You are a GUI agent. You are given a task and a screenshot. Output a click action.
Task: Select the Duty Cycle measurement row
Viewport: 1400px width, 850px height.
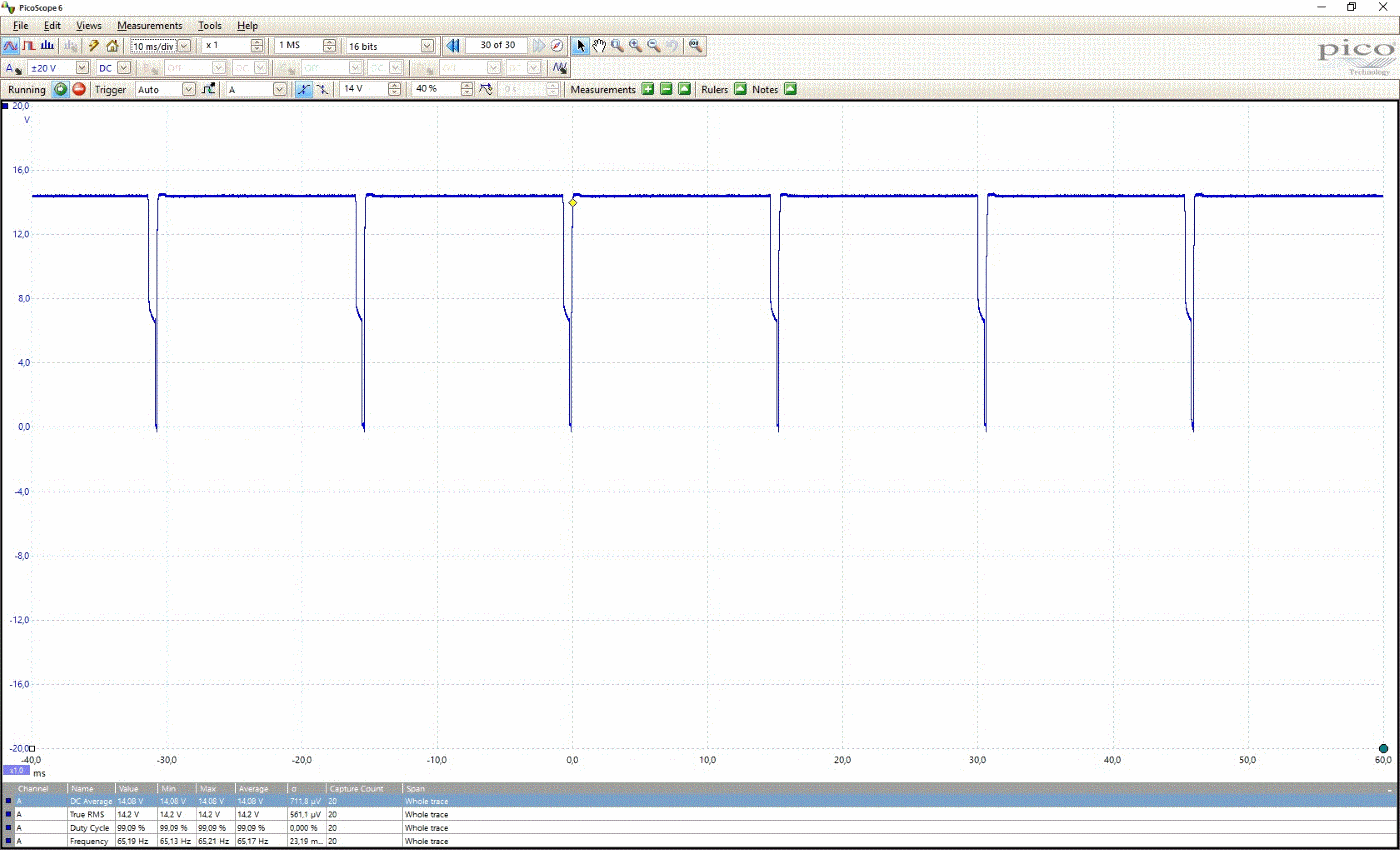[x=700, y=828]
